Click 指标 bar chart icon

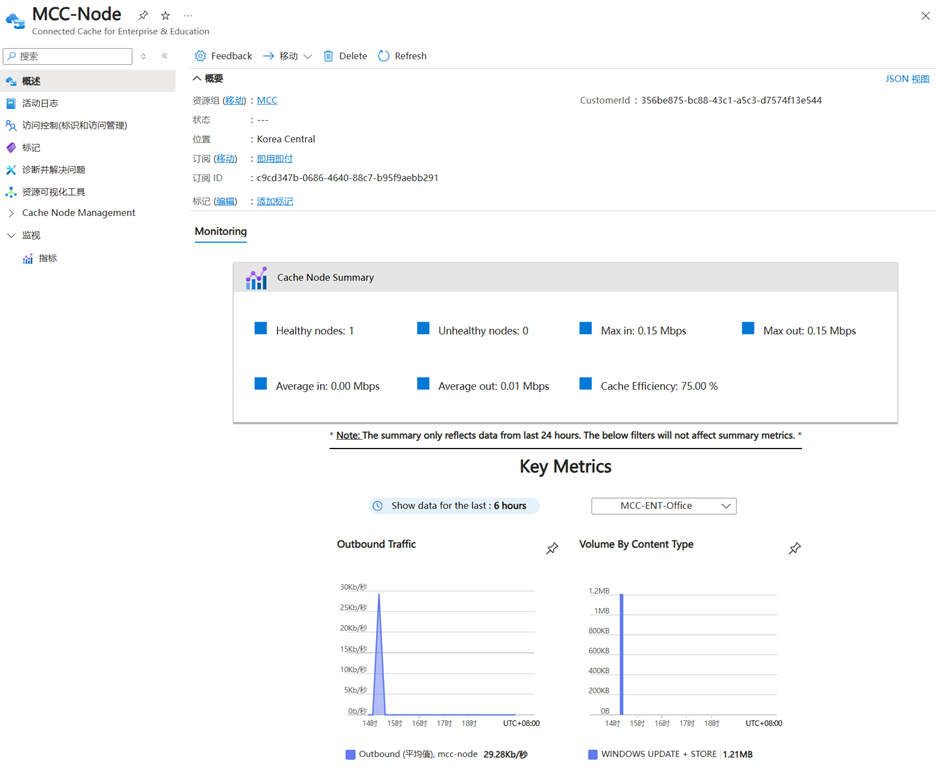point(27,259)
